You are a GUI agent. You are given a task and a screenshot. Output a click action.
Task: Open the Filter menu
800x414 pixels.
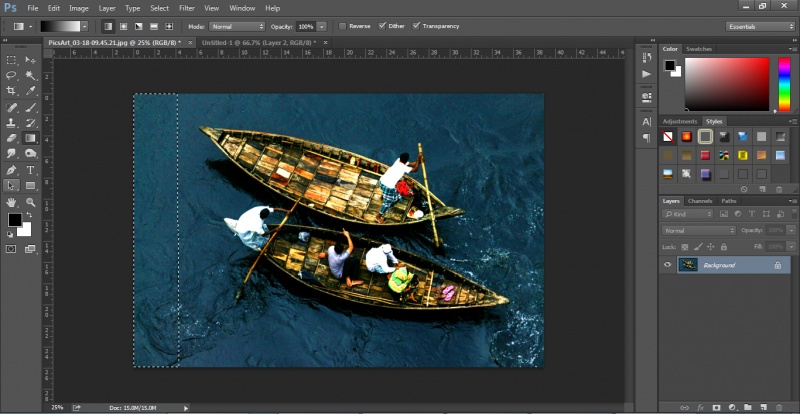point(186,8)
